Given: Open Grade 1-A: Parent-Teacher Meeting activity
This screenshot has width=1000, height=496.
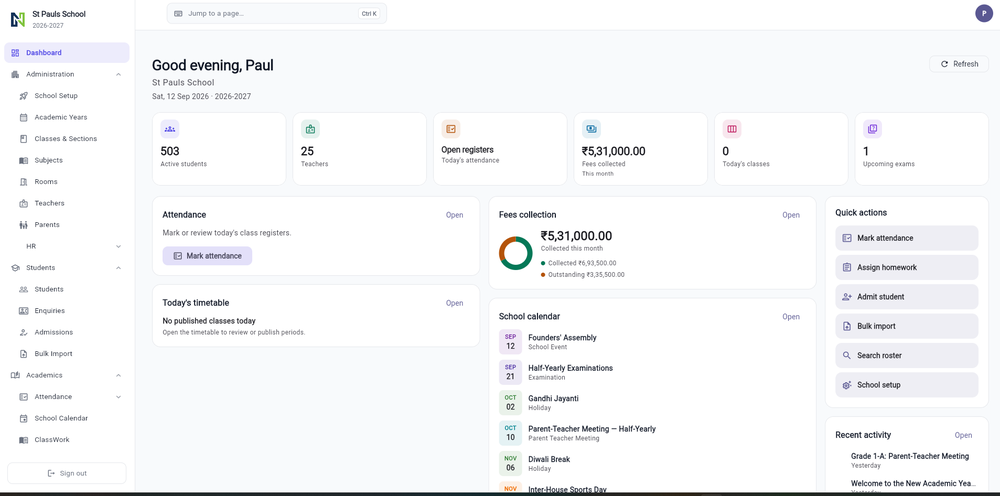Looking at the screenshot, I should click(909, 460).
